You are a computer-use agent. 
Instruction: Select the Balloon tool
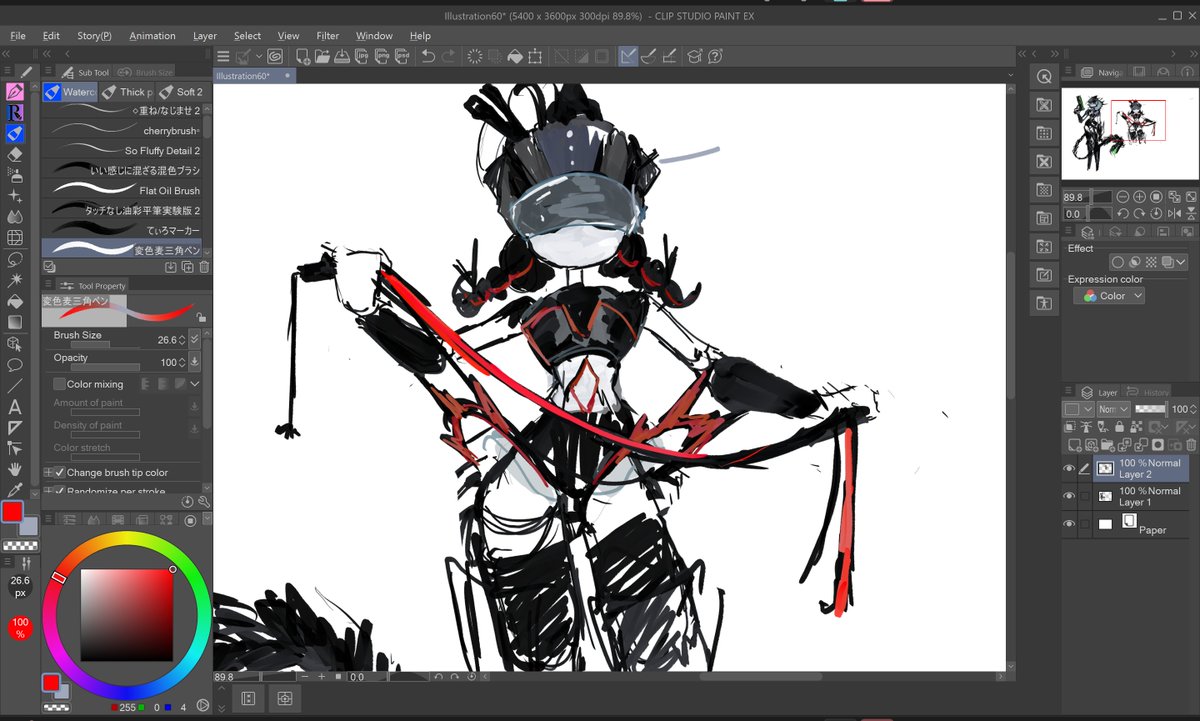click(15, 364)
